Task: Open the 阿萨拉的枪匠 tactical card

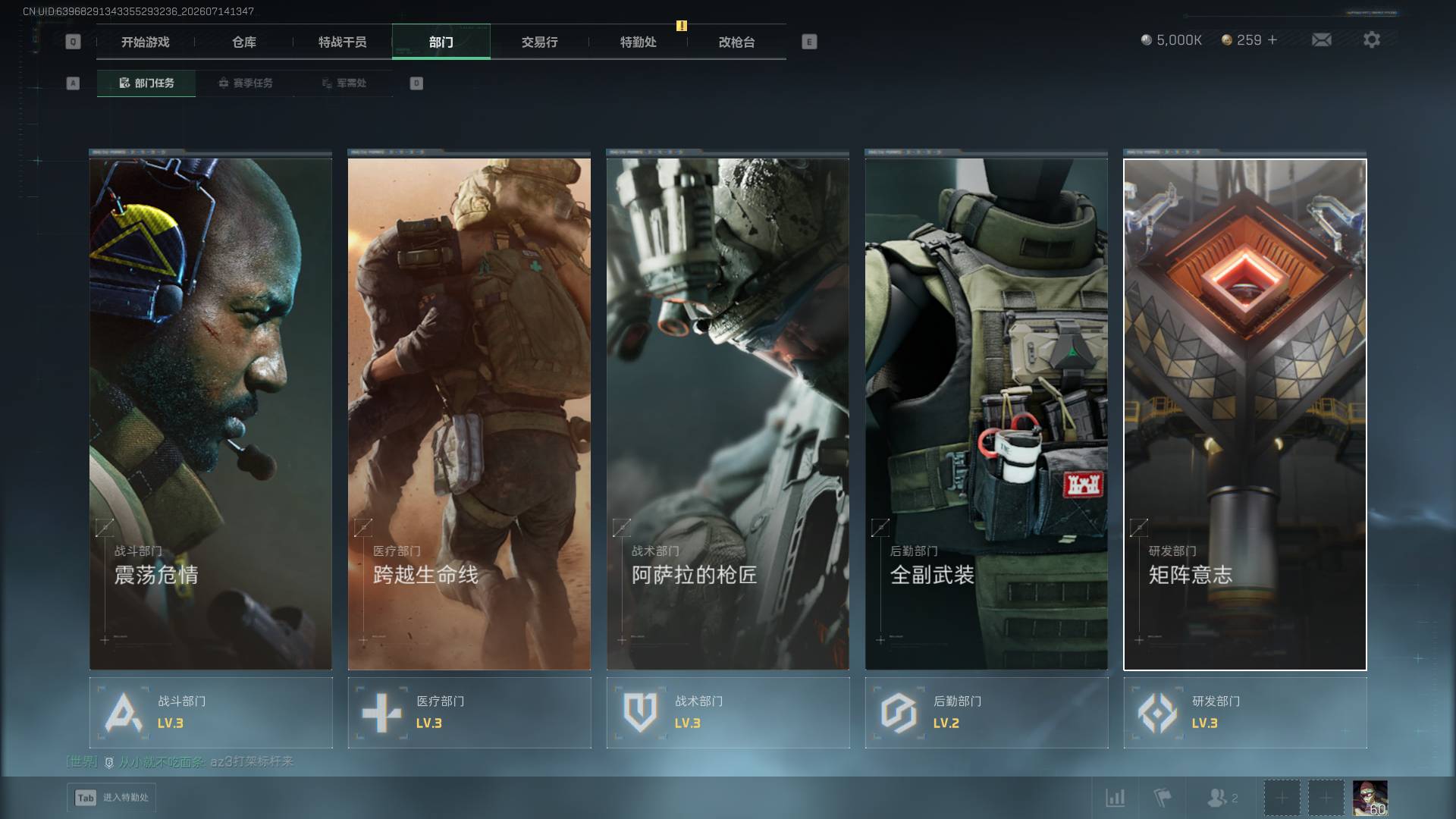Action: pos(728,413)
